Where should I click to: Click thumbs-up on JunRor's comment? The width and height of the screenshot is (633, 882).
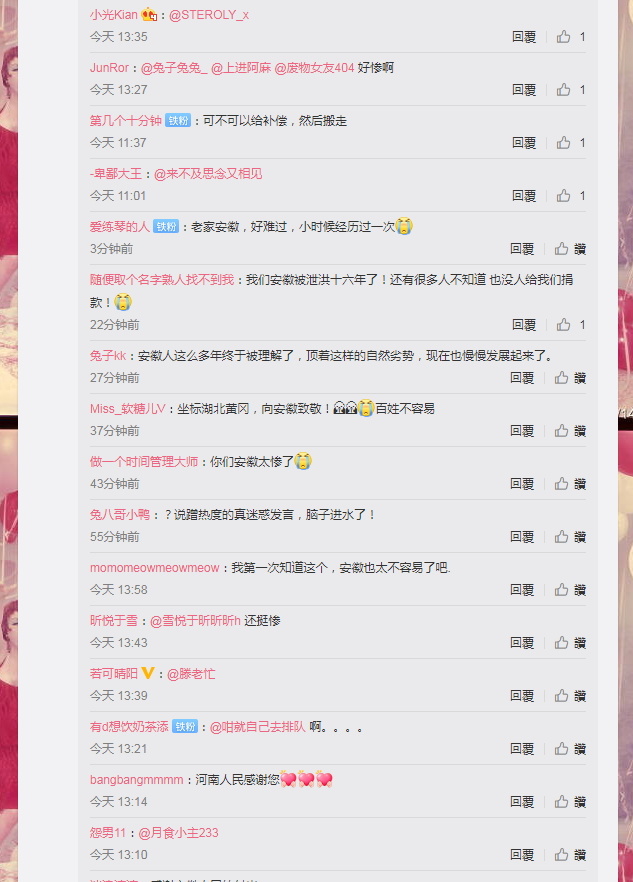tap(563, 89)
